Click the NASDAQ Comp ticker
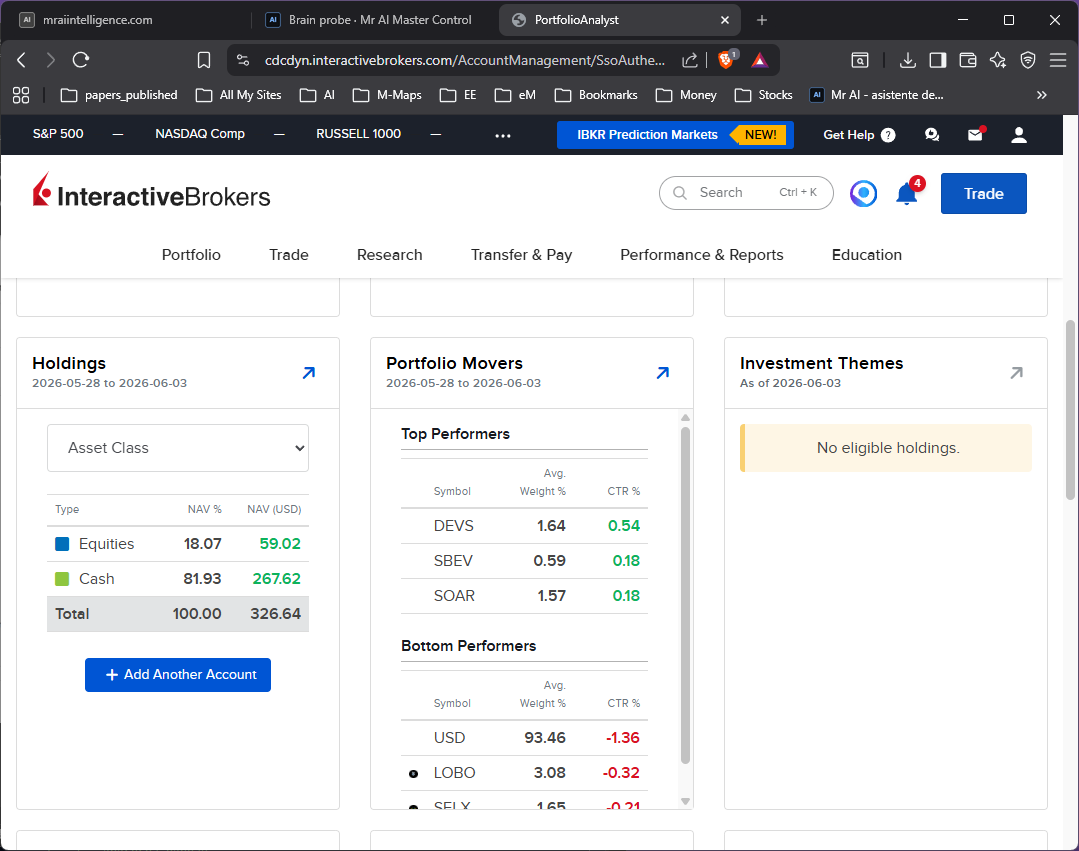Image resolution: width=1079 pixels, height=851 pixels. pos(200,134)
